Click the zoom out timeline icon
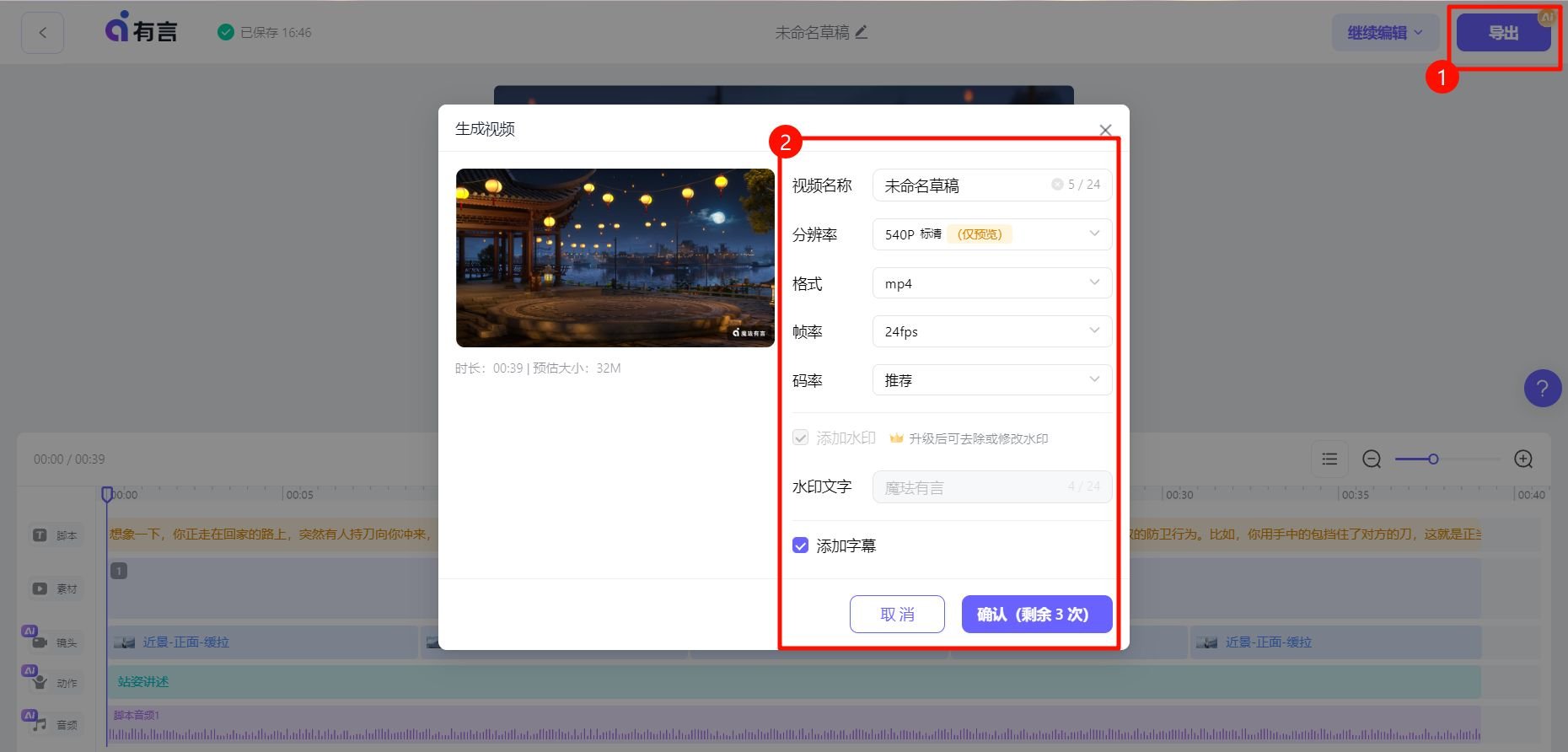This screenshot has height=752, width=1568. click(1372, 459)
